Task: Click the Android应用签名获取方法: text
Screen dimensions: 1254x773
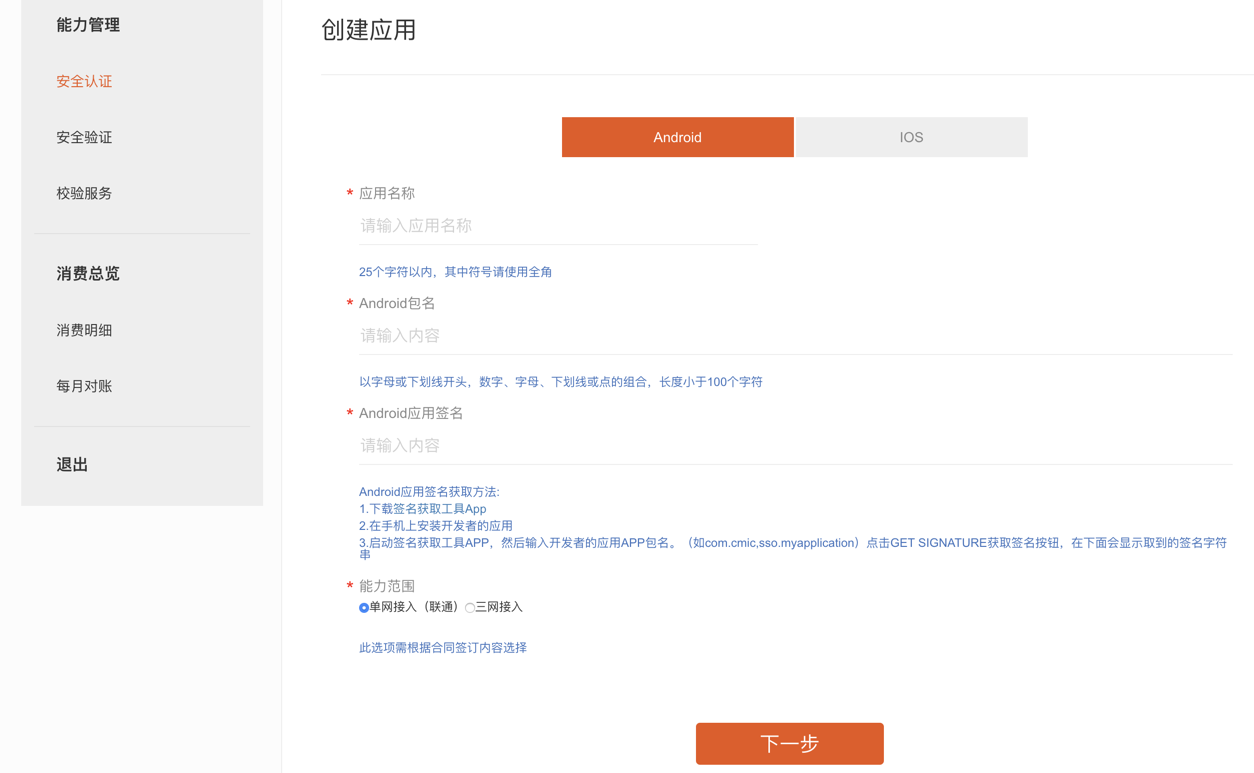Action: coord(429,492)
